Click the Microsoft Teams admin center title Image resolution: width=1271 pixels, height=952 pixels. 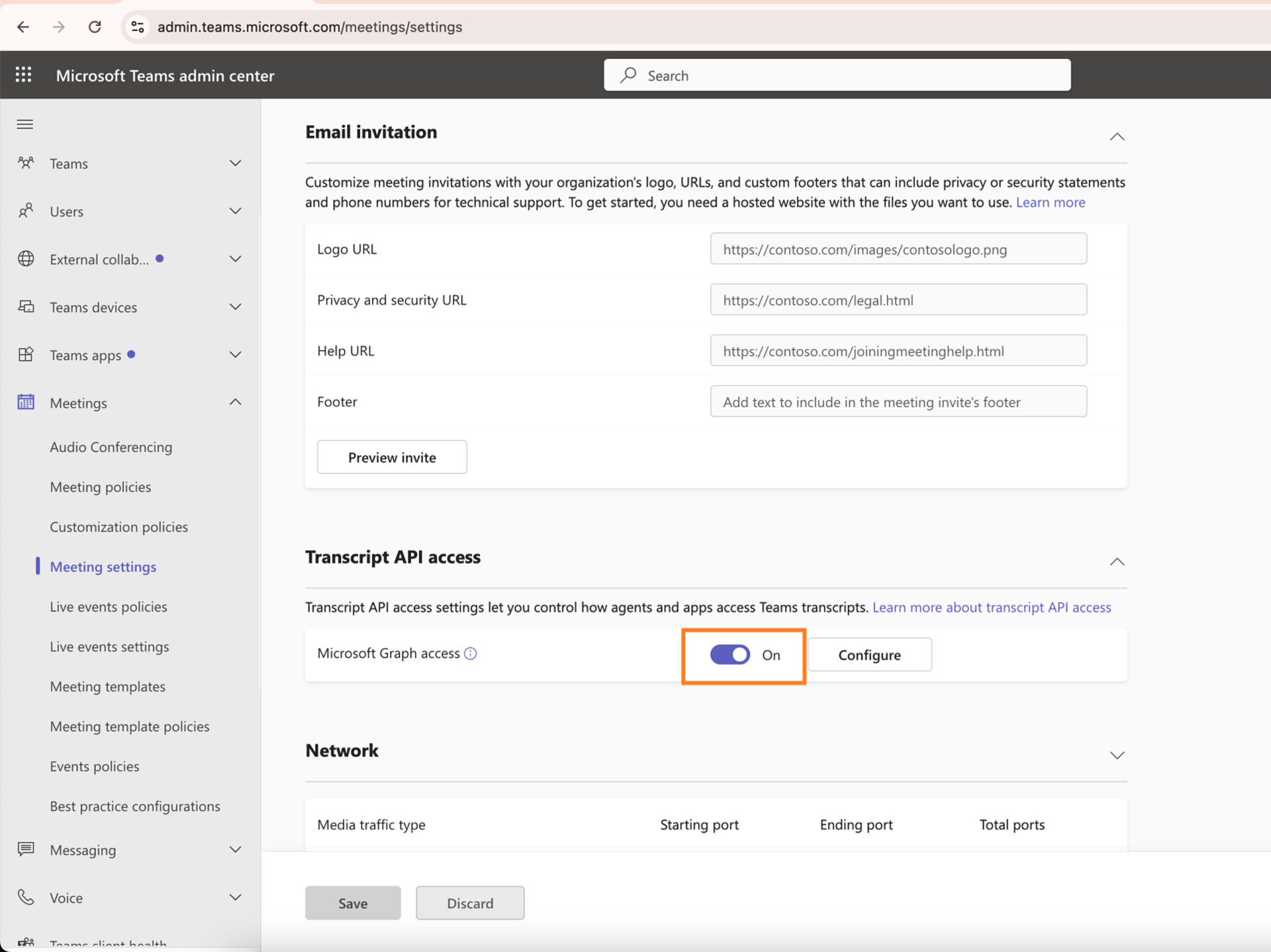click(x=165, y=75)
